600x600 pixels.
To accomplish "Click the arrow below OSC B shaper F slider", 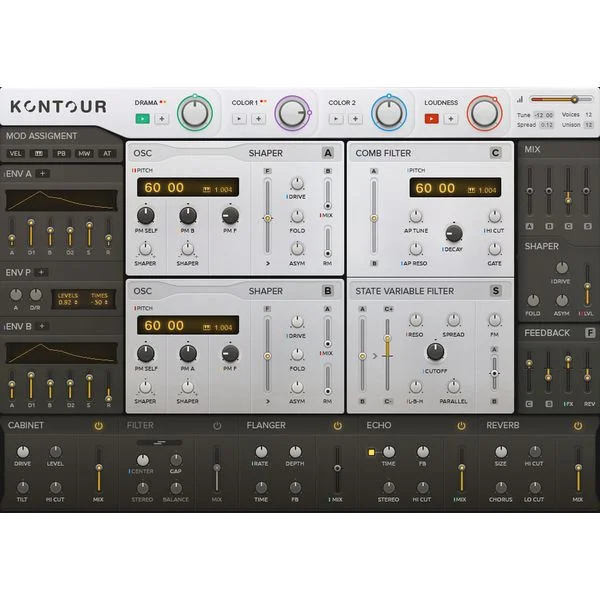I will click(267, 401).
